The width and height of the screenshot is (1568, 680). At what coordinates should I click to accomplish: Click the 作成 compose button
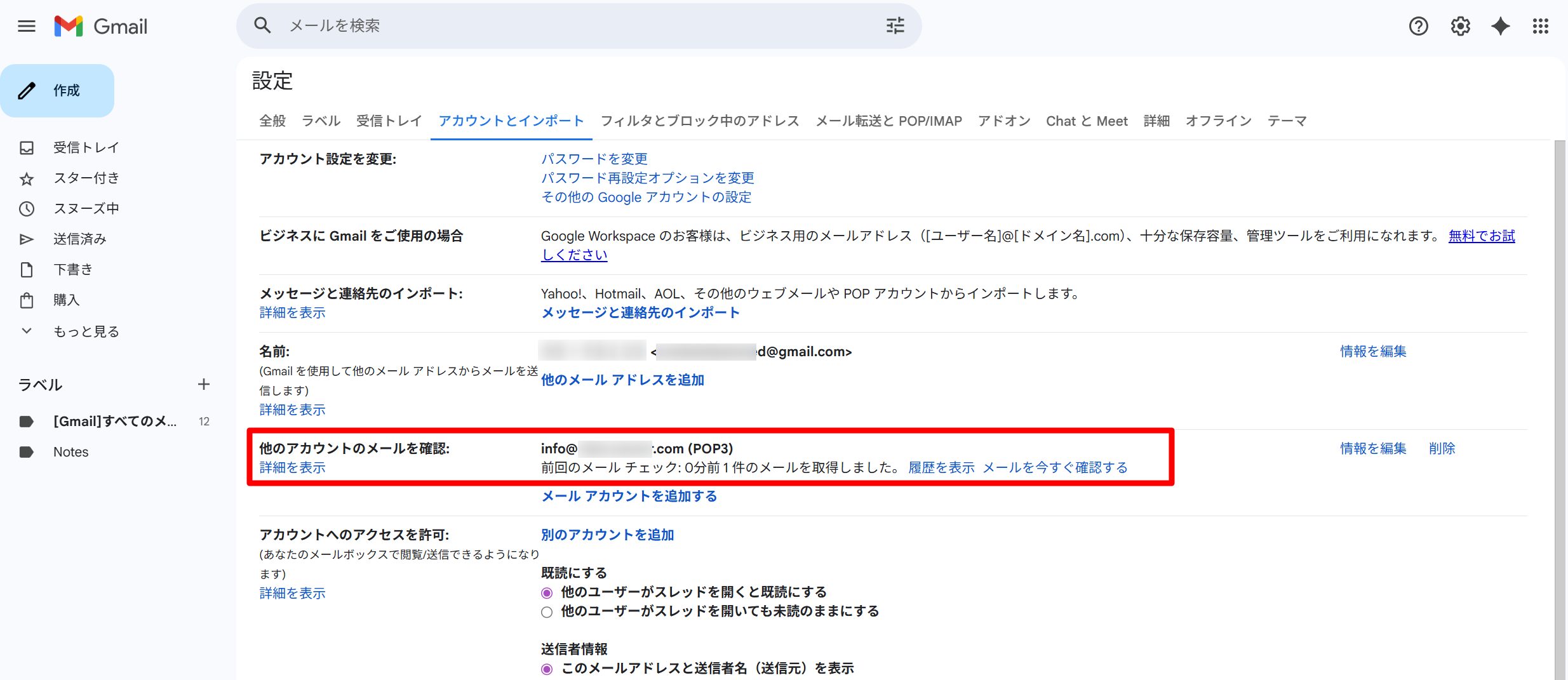(x=57, y=91)
